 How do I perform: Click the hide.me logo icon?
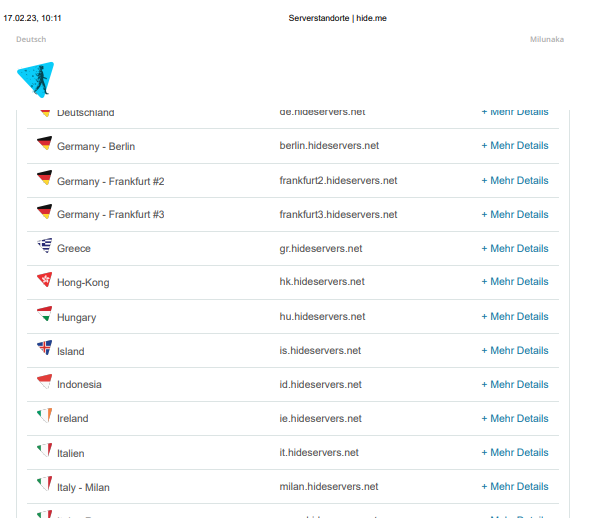[x=36, y=80]
